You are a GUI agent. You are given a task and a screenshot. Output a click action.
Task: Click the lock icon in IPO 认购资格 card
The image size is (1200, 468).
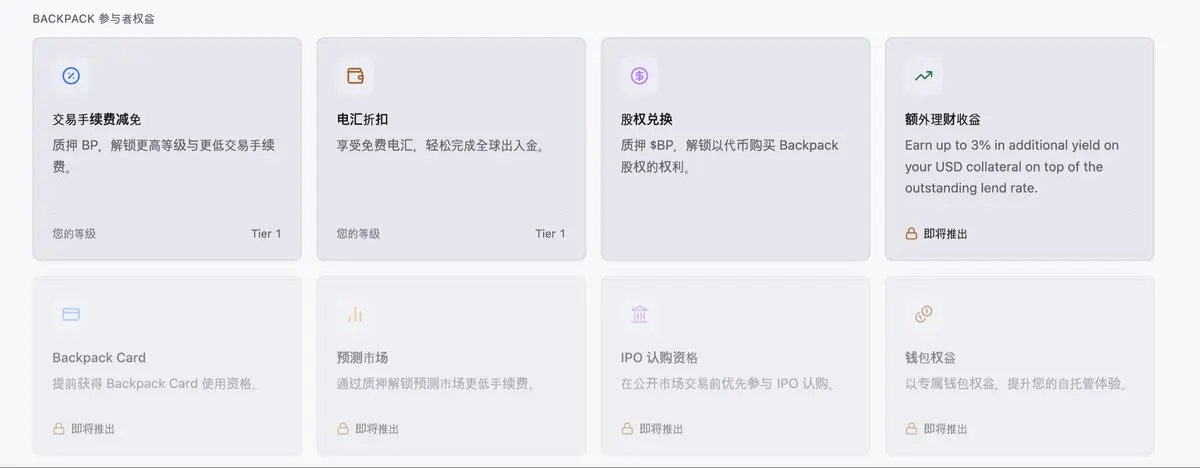[x=627, y=428]
